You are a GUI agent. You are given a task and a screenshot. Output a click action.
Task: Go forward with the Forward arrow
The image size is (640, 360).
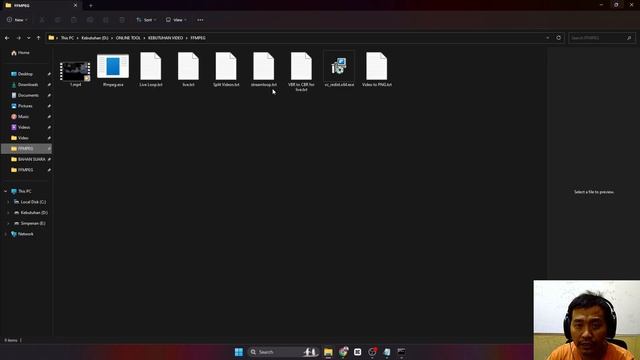click(x=18, y=38)
